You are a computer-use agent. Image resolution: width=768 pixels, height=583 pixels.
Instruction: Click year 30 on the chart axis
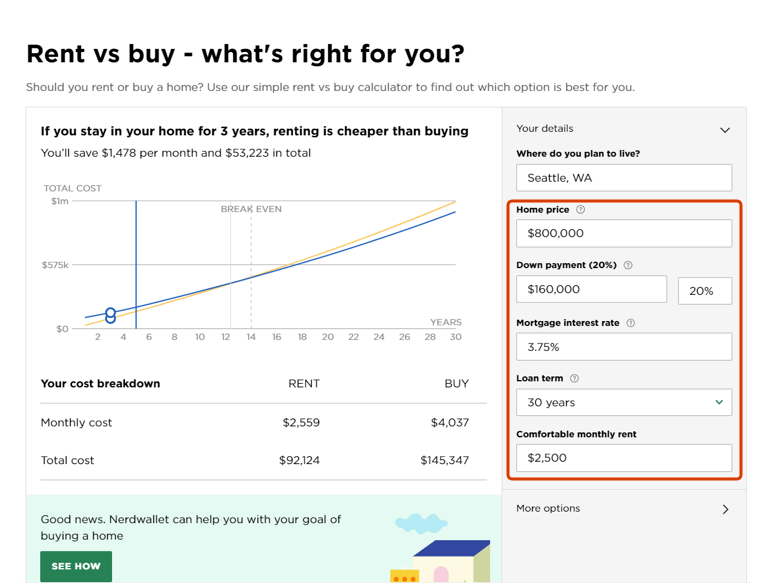(x=456, y=337)
